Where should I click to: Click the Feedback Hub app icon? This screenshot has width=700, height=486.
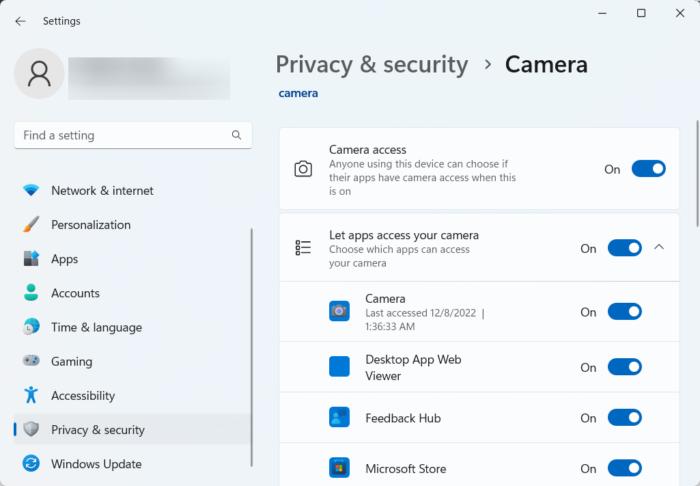(339, 418)
